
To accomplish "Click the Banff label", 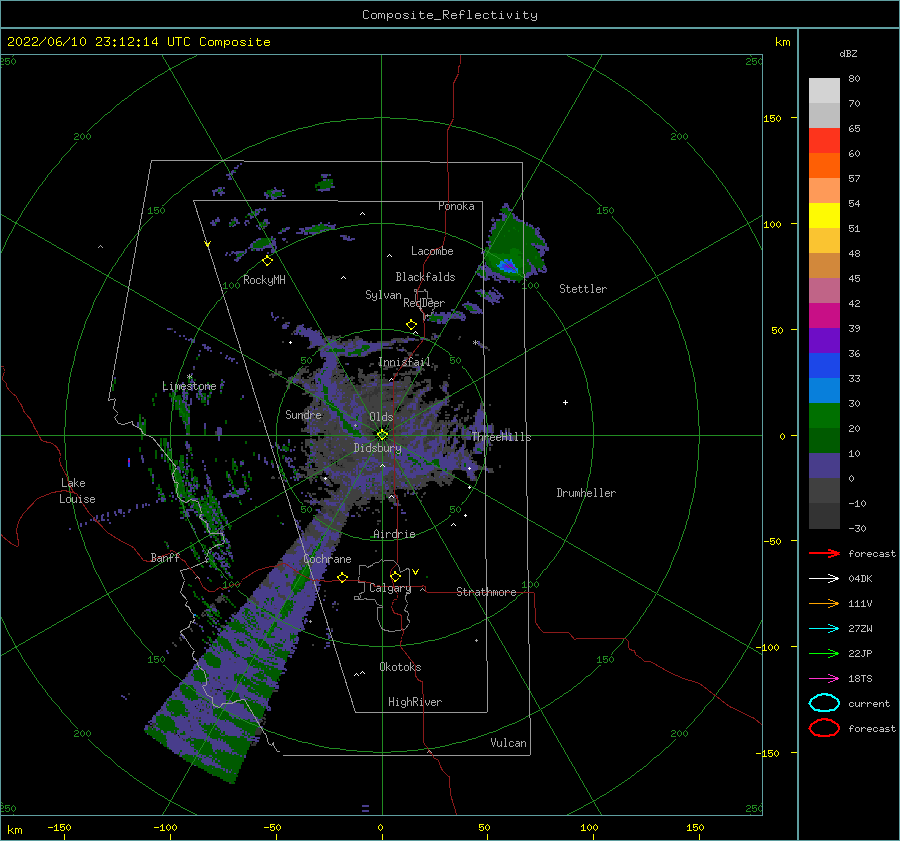I will click(165, 557).
